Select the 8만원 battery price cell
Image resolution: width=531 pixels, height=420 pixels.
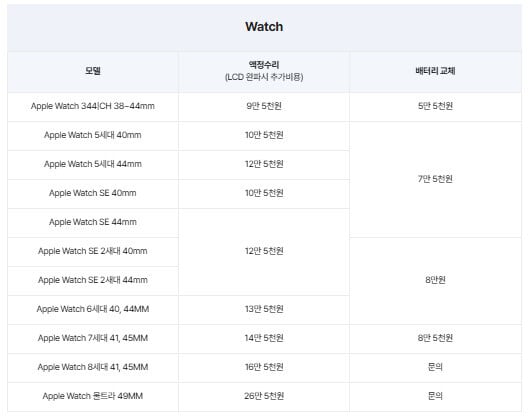pyautogui.click(x=435, y=280)
